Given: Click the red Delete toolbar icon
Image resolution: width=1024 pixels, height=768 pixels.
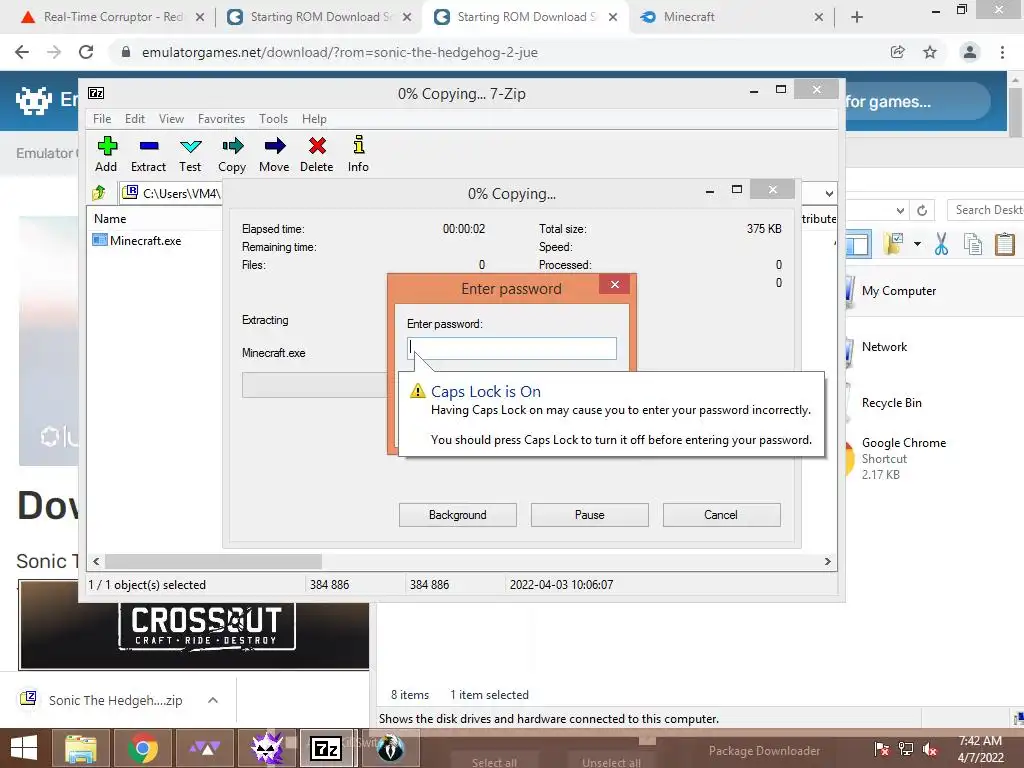Looking at the screenshot, I should tap(317, 154).
